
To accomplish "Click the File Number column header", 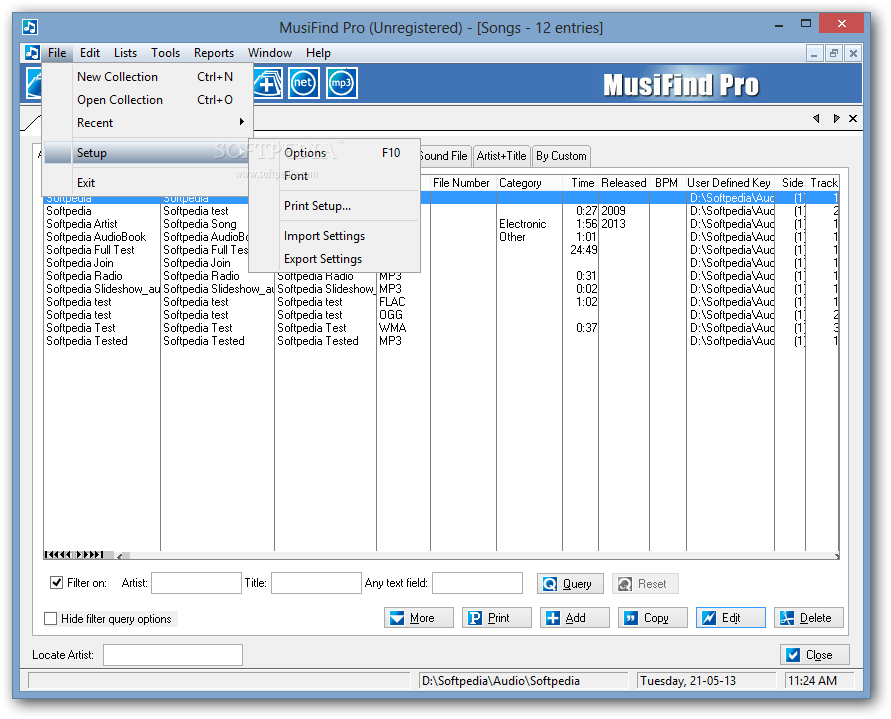I will coord(461,183).
